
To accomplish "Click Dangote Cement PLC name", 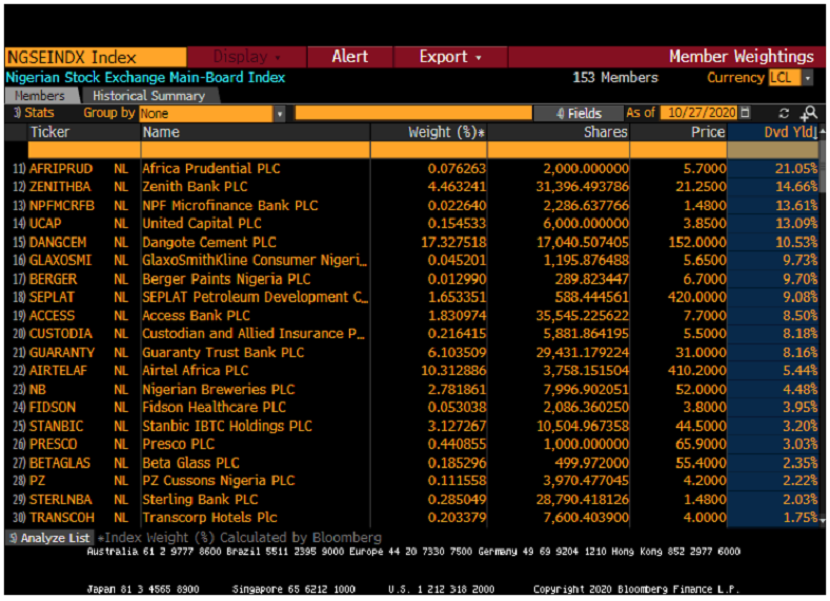I will pyautogui.click(x=210, y=243).
